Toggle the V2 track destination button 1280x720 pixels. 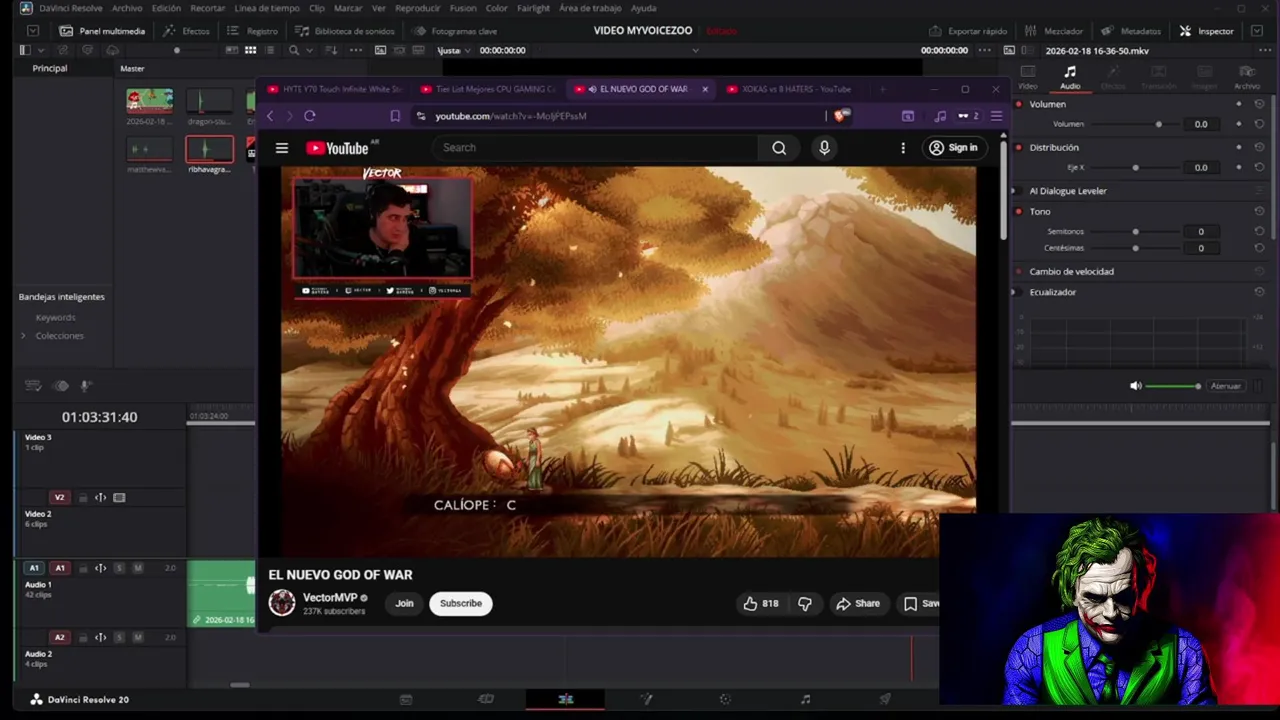tap(59, 497)
